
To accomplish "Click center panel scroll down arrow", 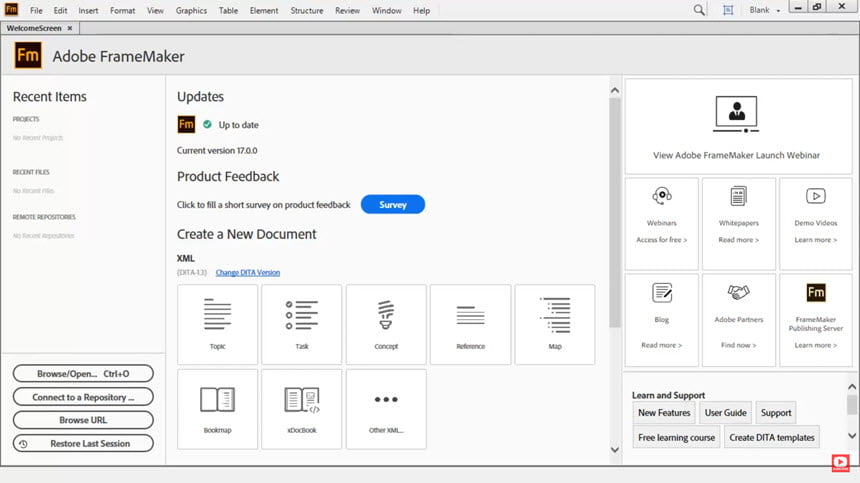I will coord(615,450).
